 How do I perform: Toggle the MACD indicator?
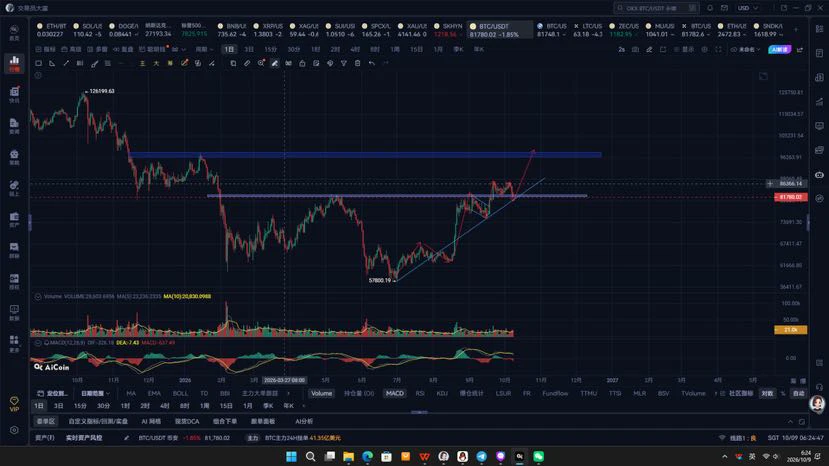click(394, 393)
